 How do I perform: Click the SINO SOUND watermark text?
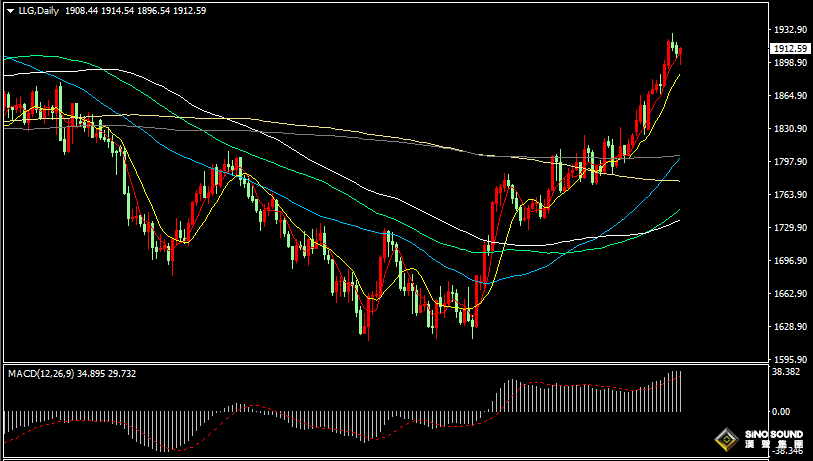pyautogui.click(x=774, y=434)
